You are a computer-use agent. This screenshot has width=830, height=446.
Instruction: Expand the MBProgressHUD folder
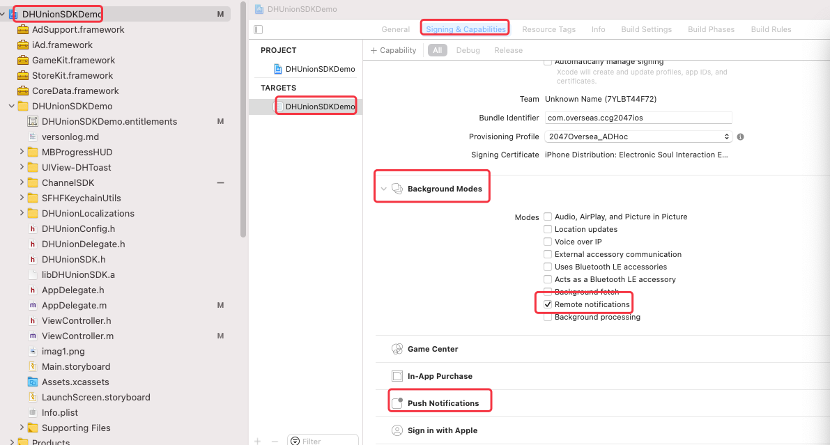point(21,152)
